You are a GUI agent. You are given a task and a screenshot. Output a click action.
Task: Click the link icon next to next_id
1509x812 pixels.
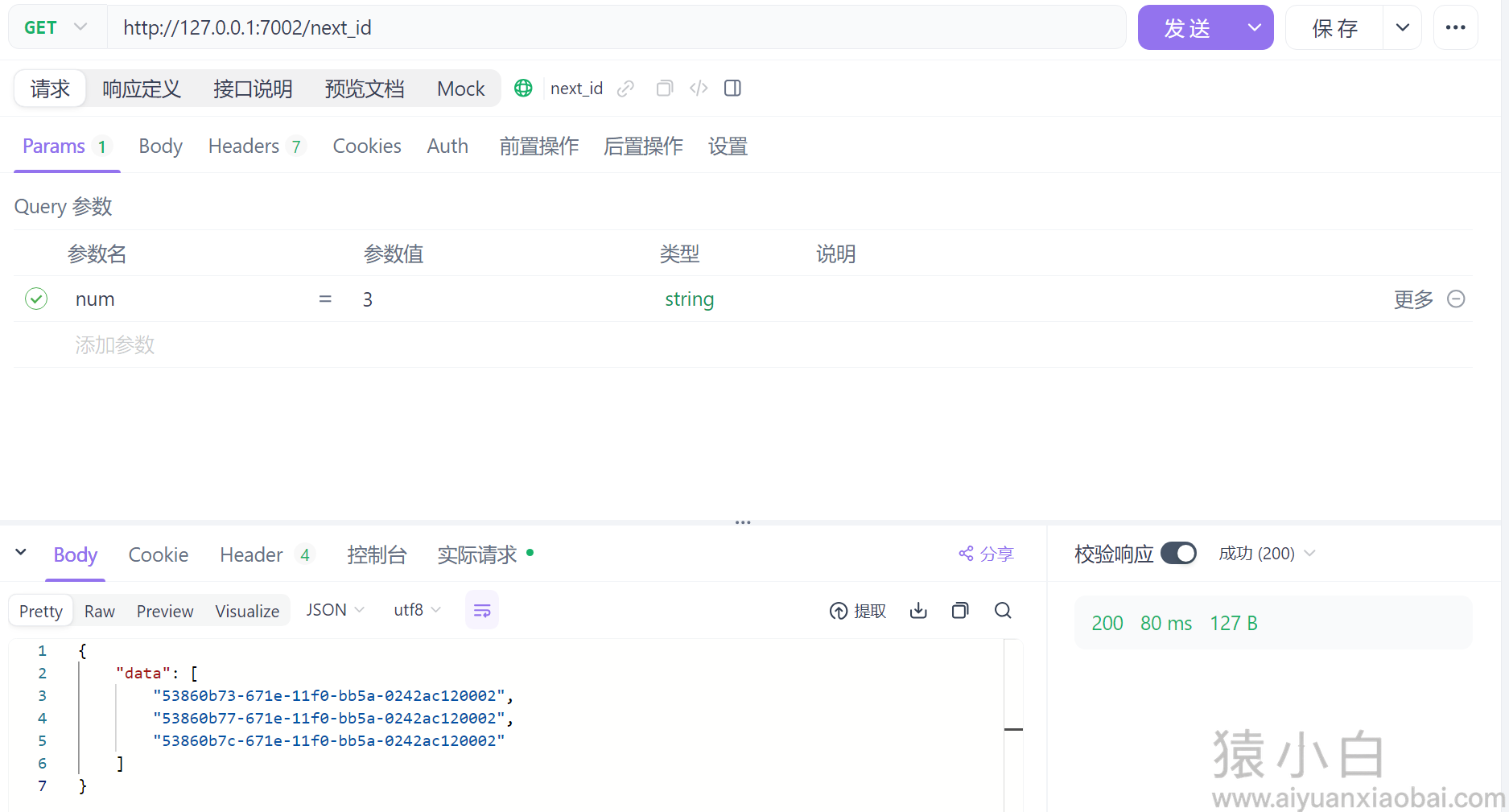[625, 89]
